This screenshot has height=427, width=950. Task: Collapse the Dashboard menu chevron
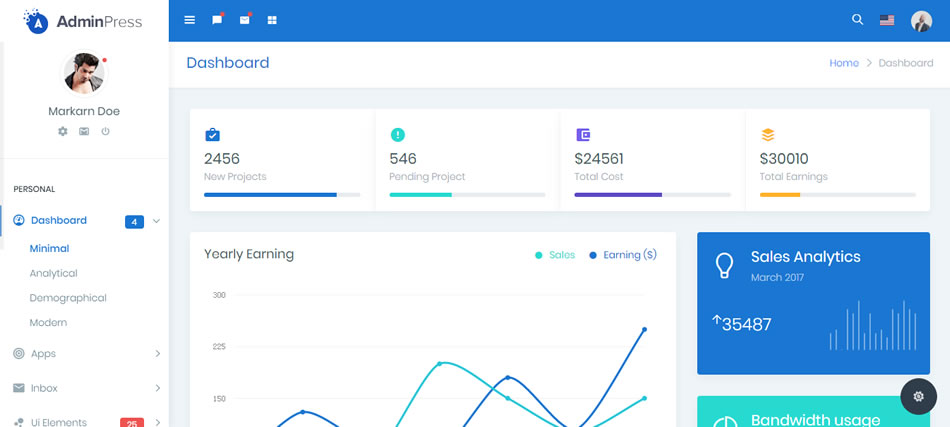point(156,221)
